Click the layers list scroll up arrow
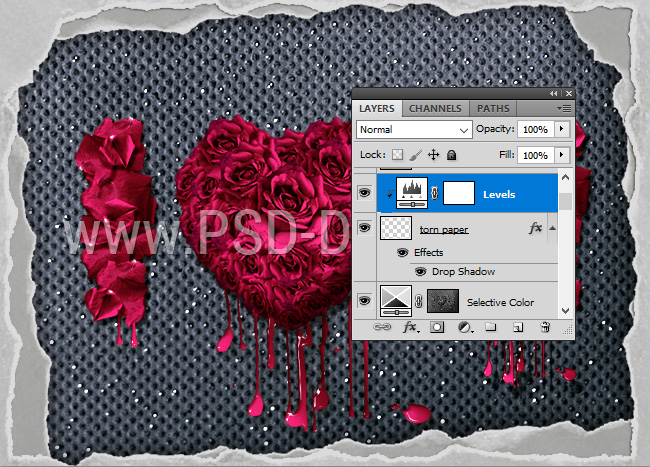The image size is (650, 467). (565, 177)
